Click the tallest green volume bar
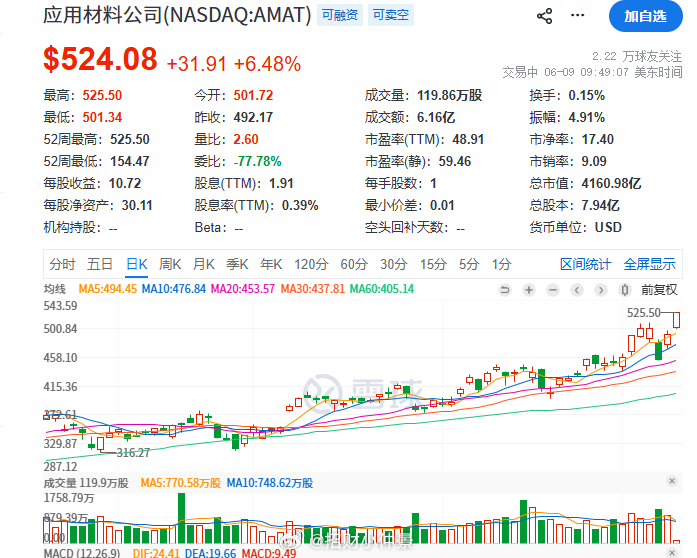This screenshot has height=558, width=697. (181, 518)
